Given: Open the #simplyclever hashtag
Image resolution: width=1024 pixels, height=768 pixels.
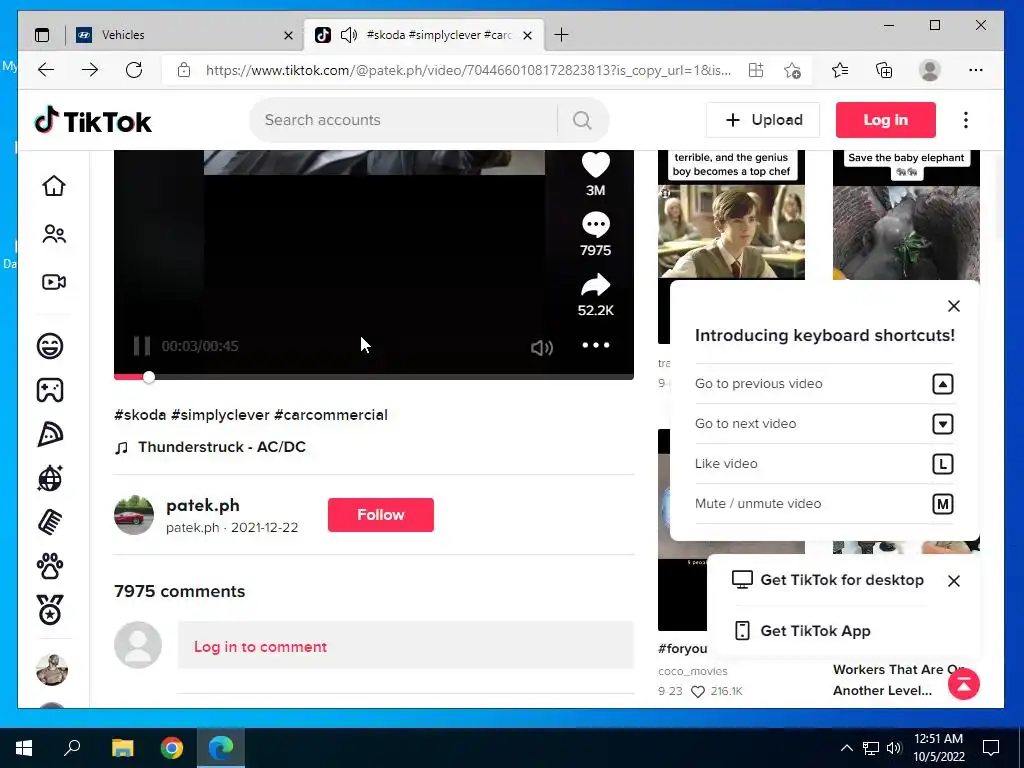Looking at the screenshot, I should tap(220, 415).
